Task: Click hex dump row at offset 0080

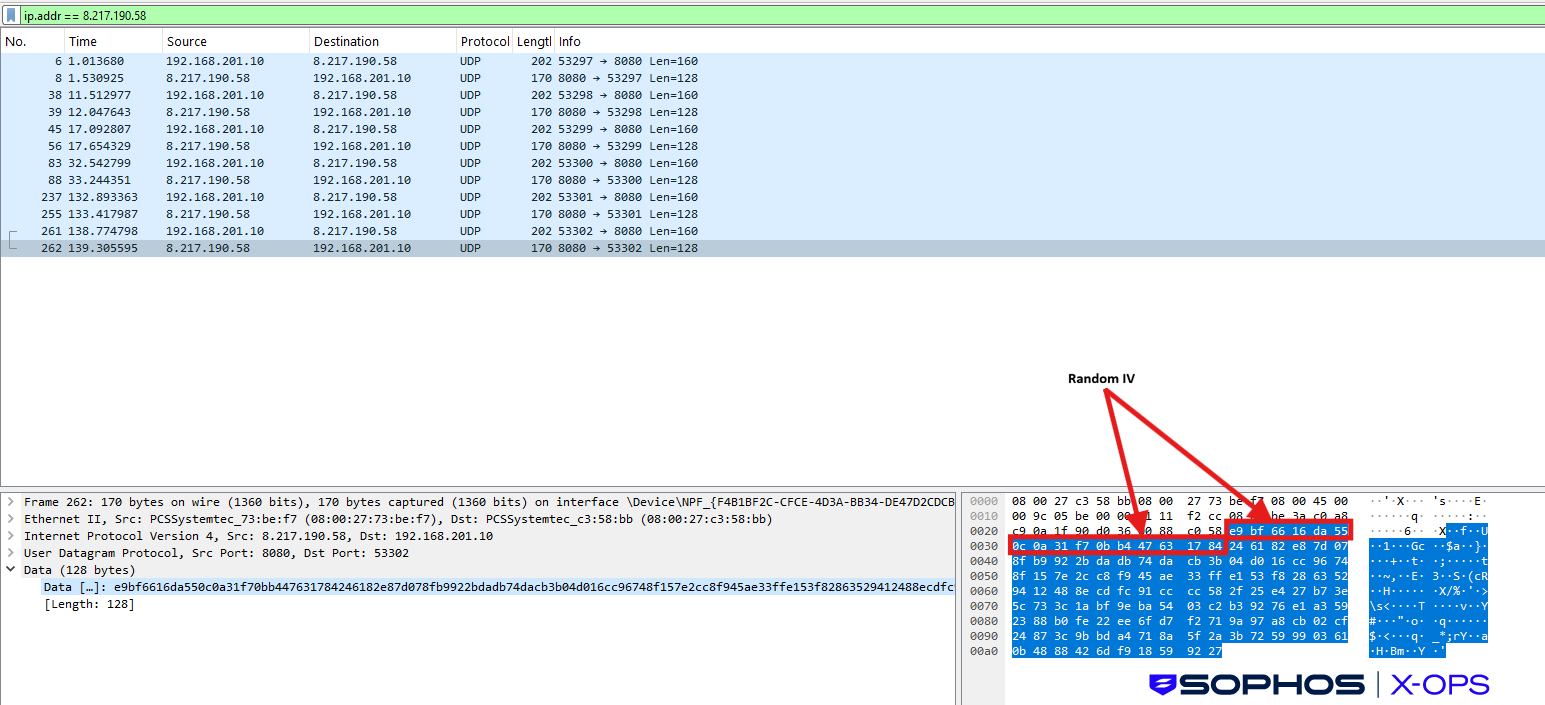Action: point(1228,621)
